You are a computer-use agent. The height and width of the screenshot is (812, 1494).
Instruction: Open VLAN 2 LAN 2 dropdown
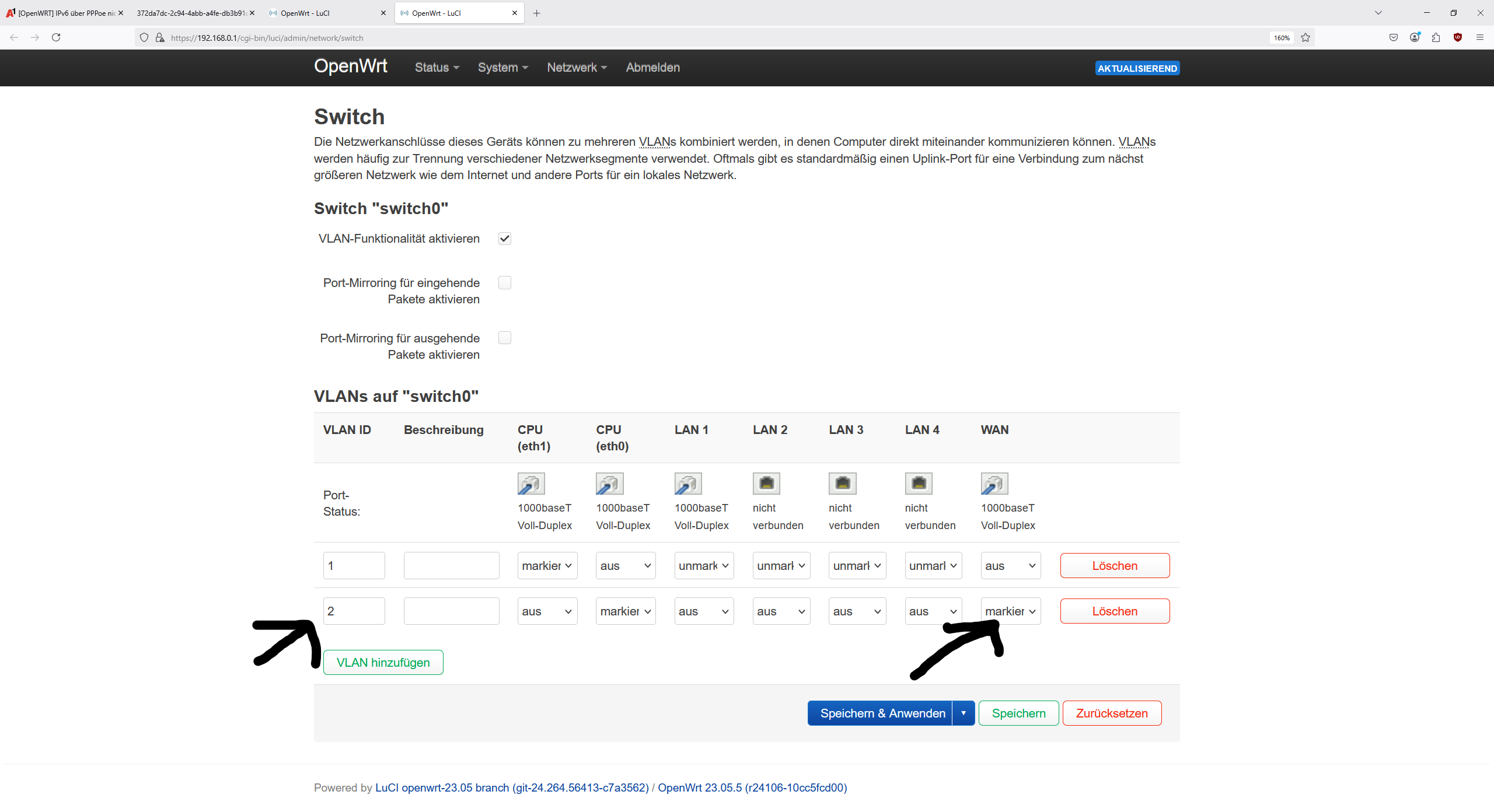tap(781, 611)
